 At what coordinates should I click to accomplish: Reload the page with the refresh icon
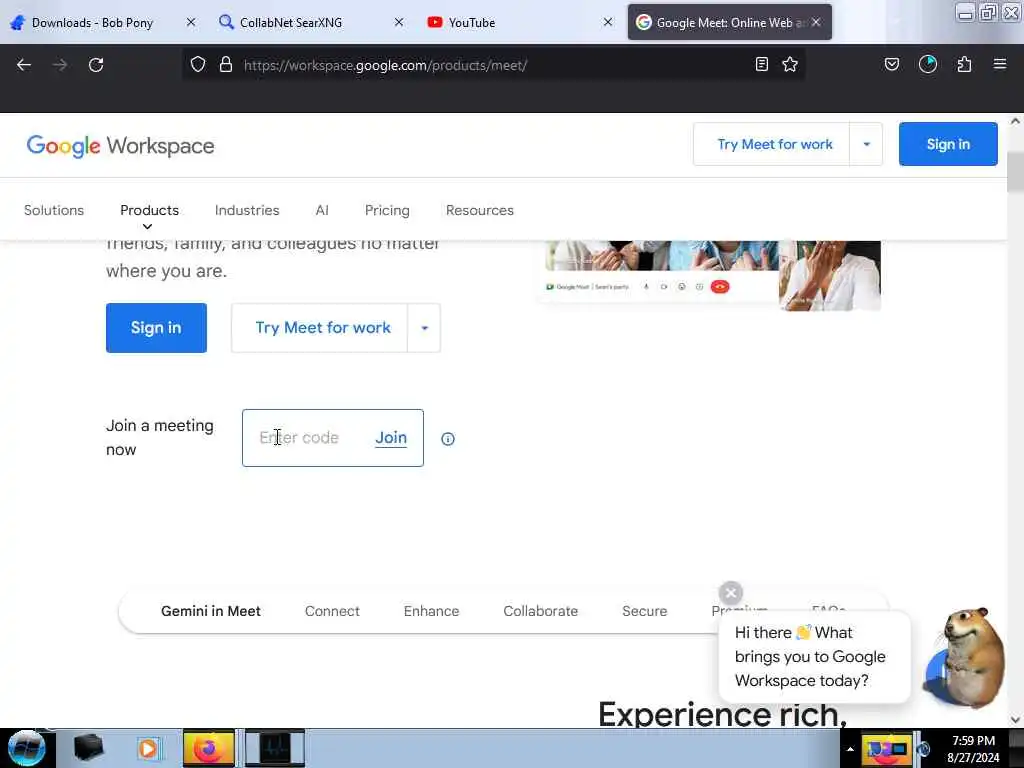pyautogui.click(x=96, y=65)
